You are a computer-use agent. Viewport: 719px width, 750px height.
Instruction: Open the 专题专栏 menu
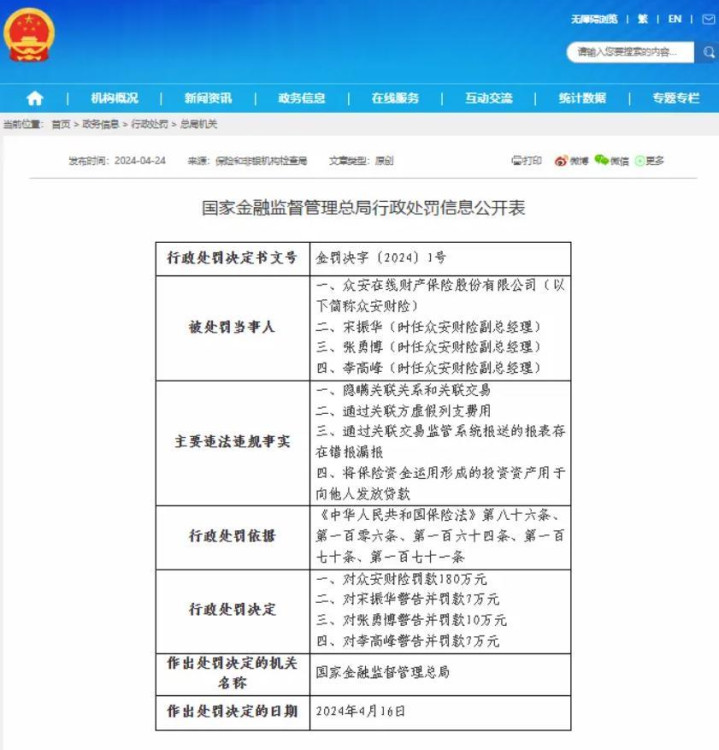click(x=676, y=99)
